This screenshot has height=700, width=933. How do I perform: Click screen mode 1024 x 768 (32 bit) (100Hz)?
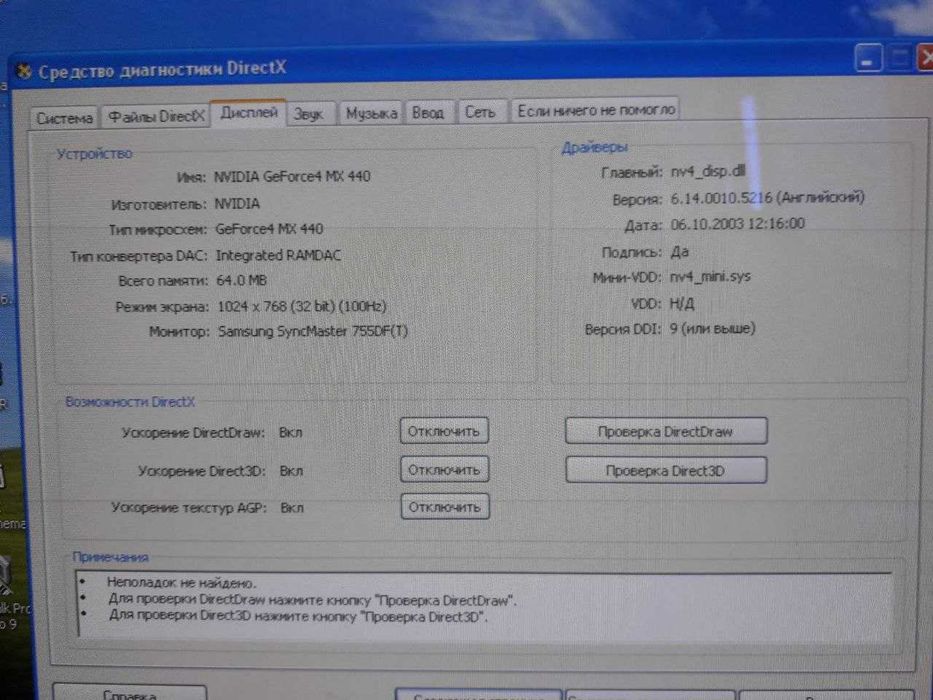[302, 306]
